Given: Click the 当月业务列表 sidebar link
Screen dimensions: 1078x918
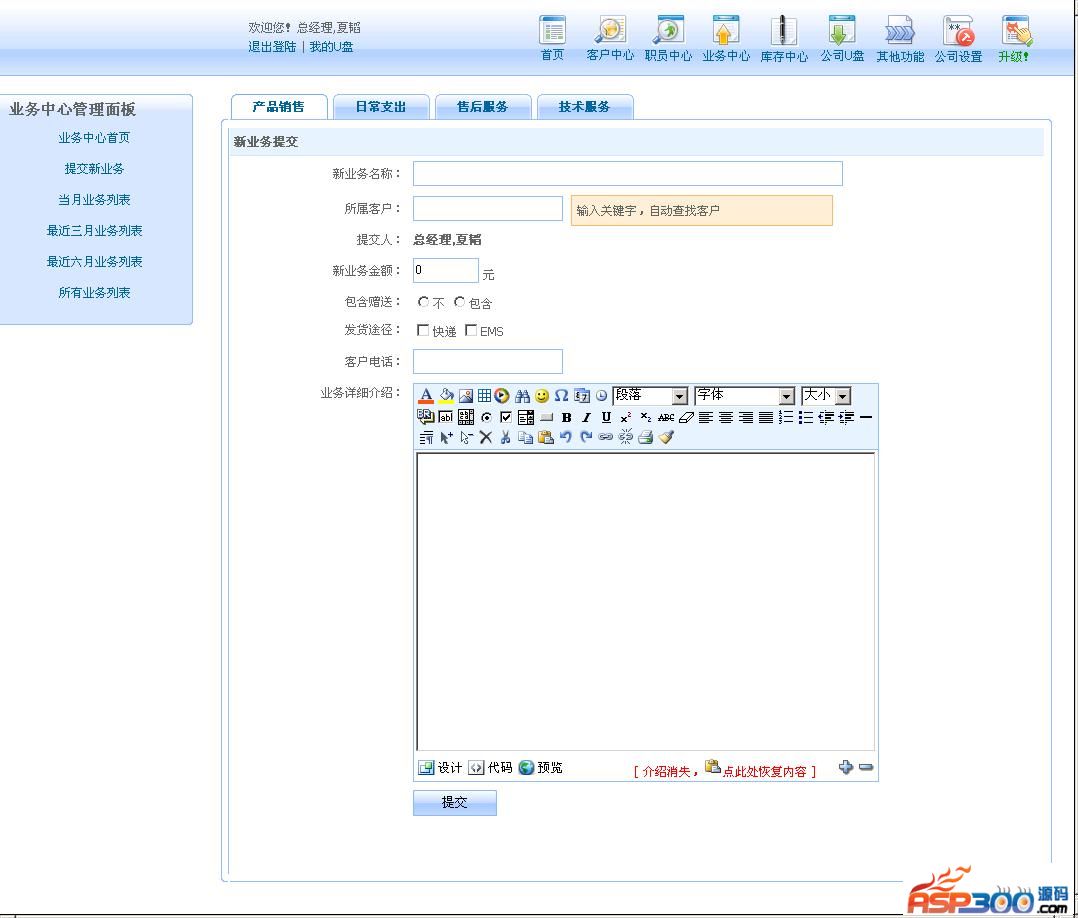Looking at the screenshot, I should [94, 200].
